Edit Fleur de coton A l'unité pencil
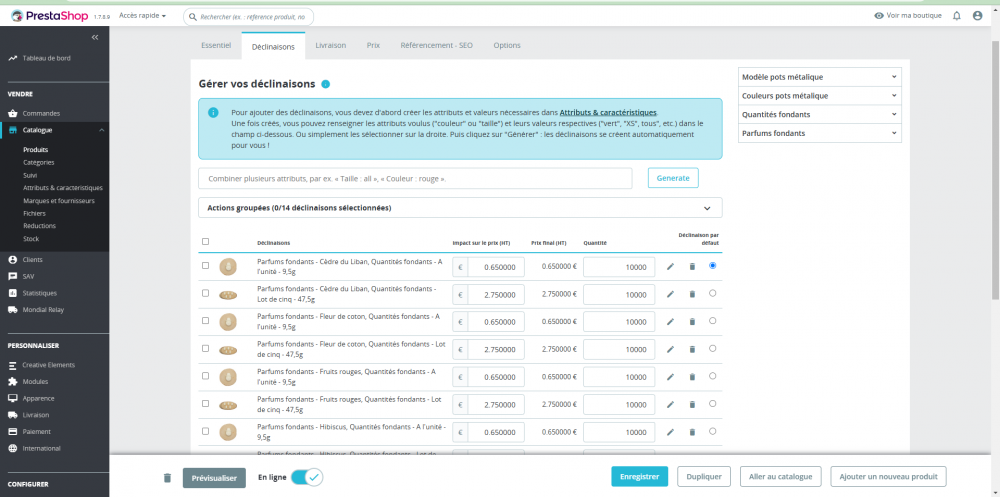The width and height of the screenshot is (1000, 497). (670, 322)
